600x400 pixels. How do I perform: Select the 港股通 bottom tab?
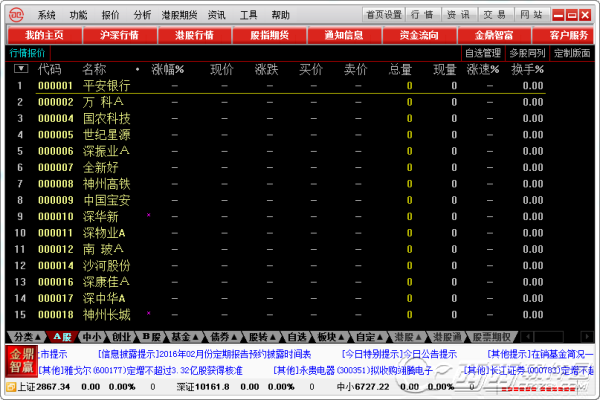(447, 337)
